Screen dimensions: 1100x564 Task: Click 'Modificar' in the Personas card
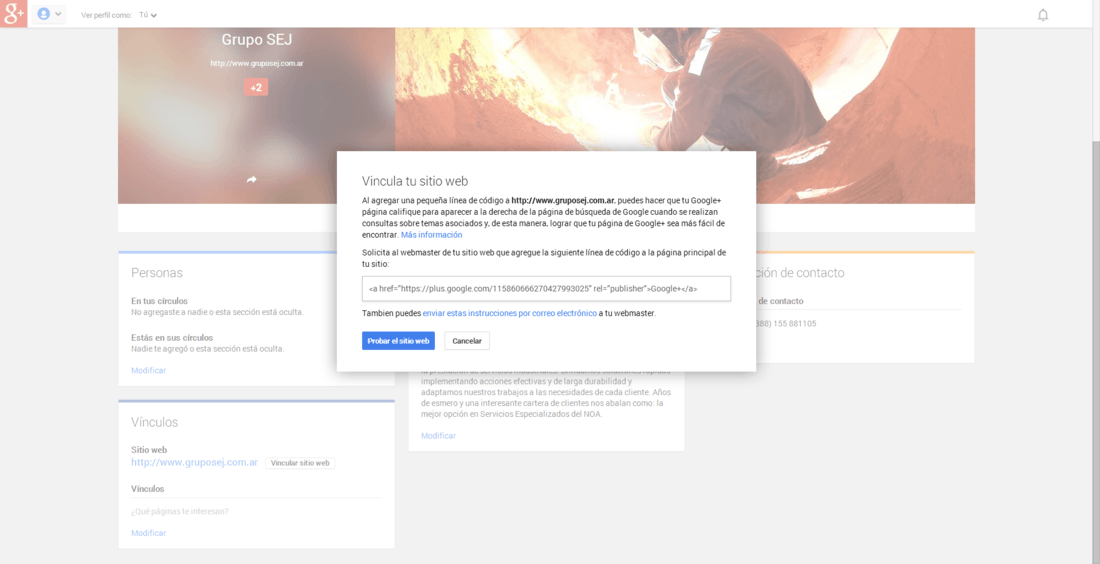[149, 370]
